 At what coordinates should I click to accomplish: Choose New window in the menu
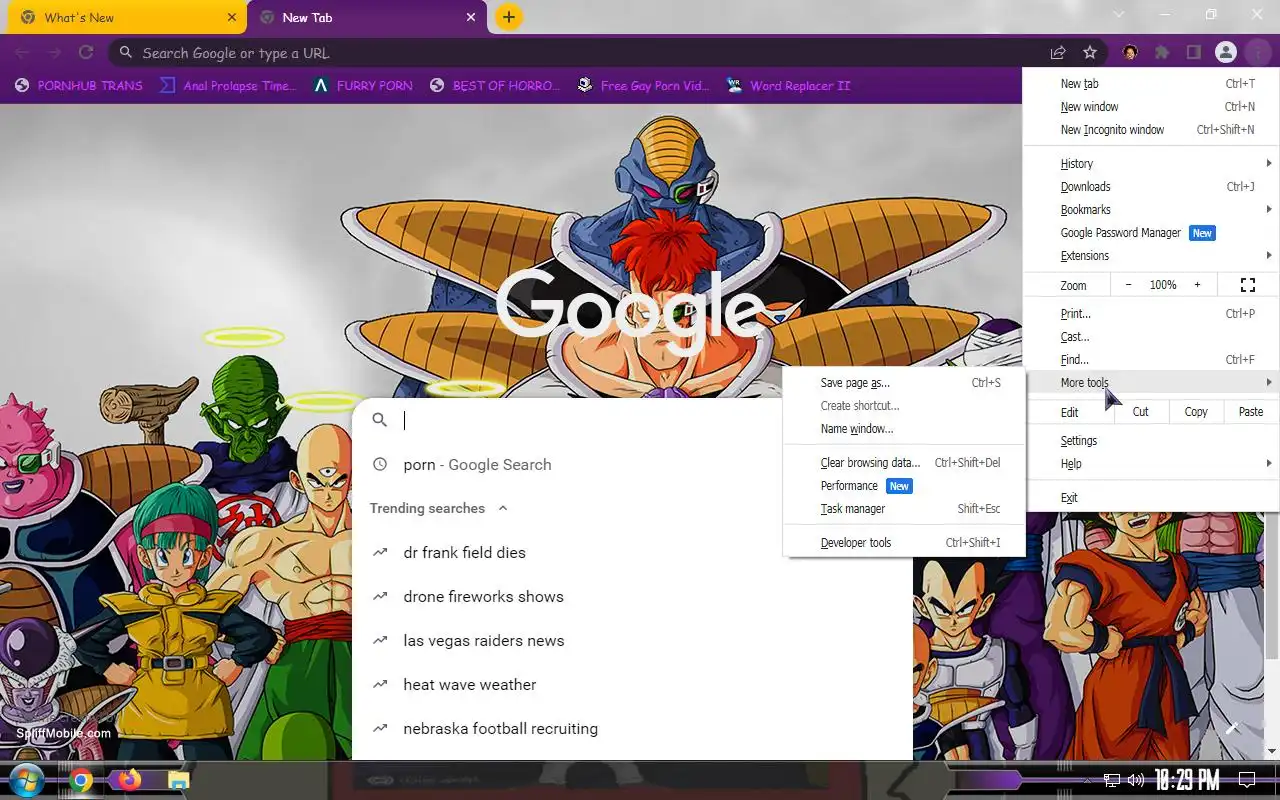point(1151,107)
